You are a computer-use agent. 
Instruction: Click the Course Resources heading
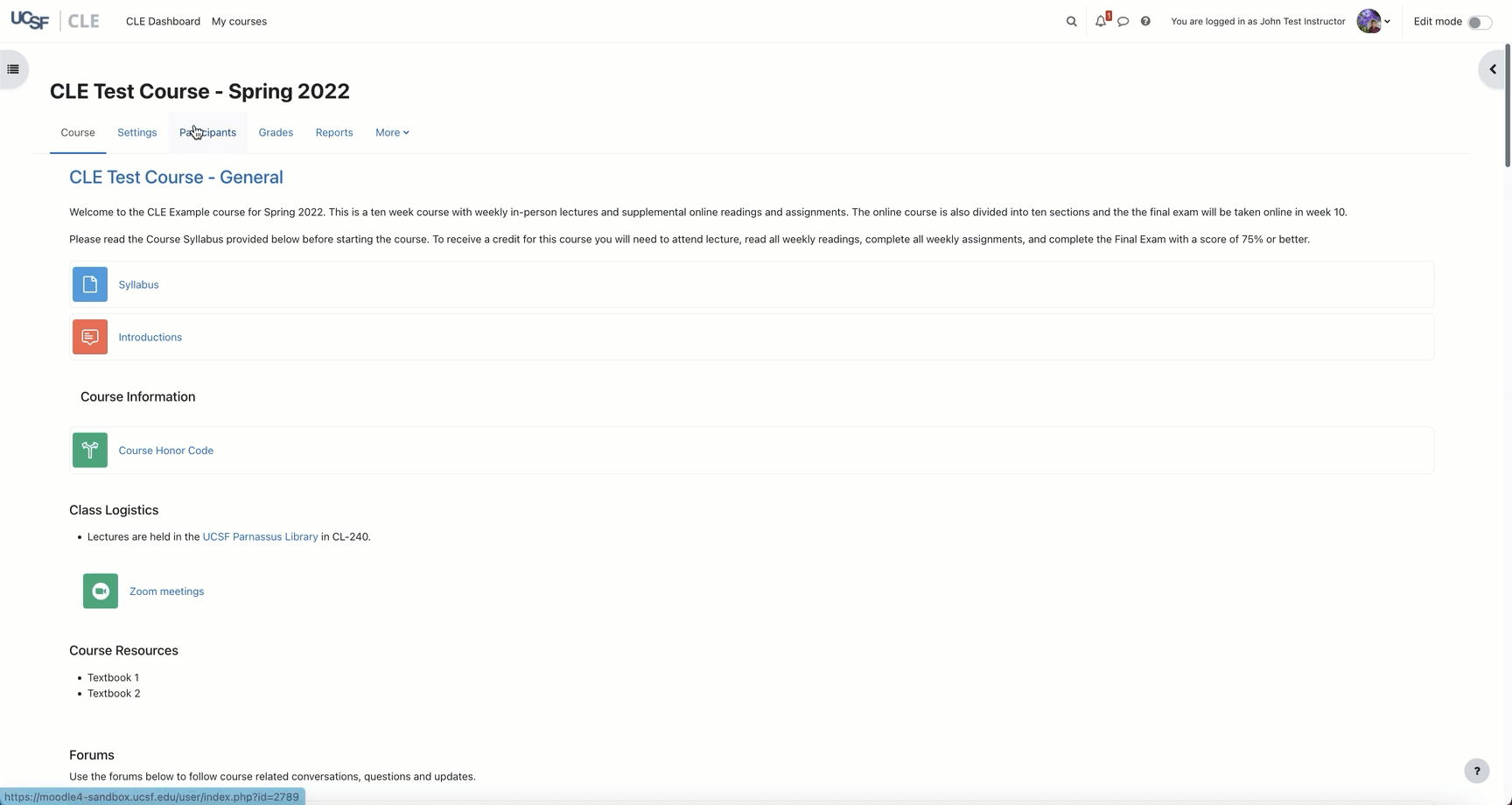click(123, 651)
